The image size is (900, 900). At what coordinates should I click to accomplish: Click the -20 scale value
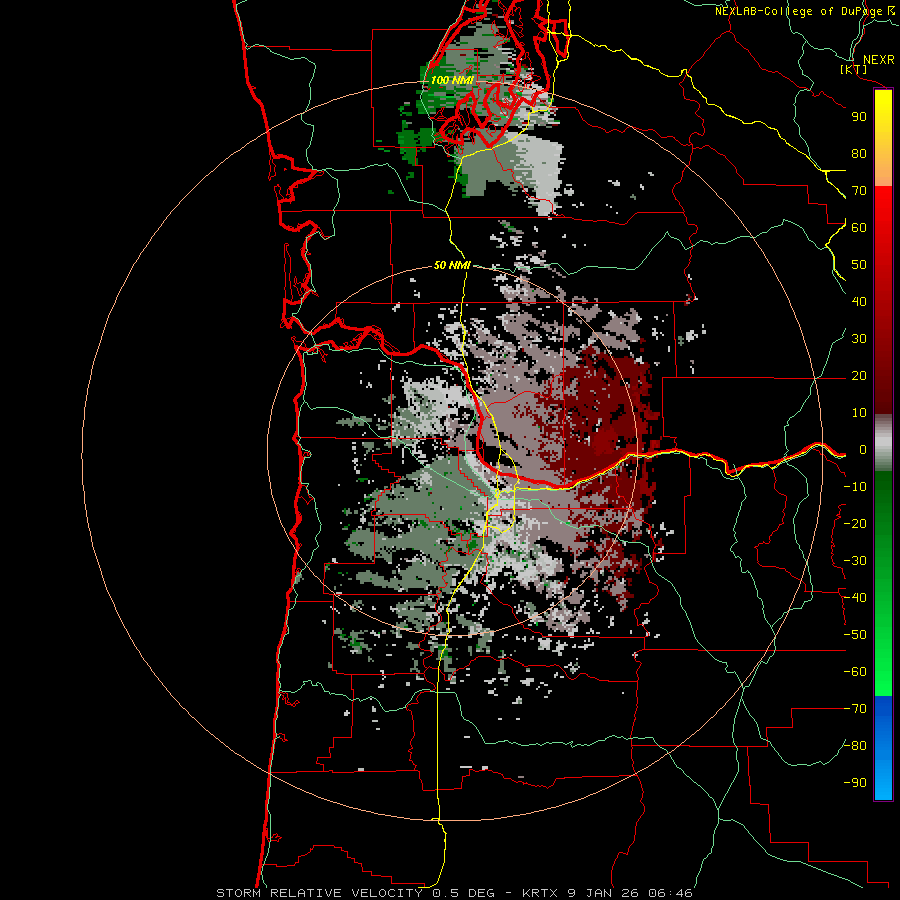pos(855,523)
